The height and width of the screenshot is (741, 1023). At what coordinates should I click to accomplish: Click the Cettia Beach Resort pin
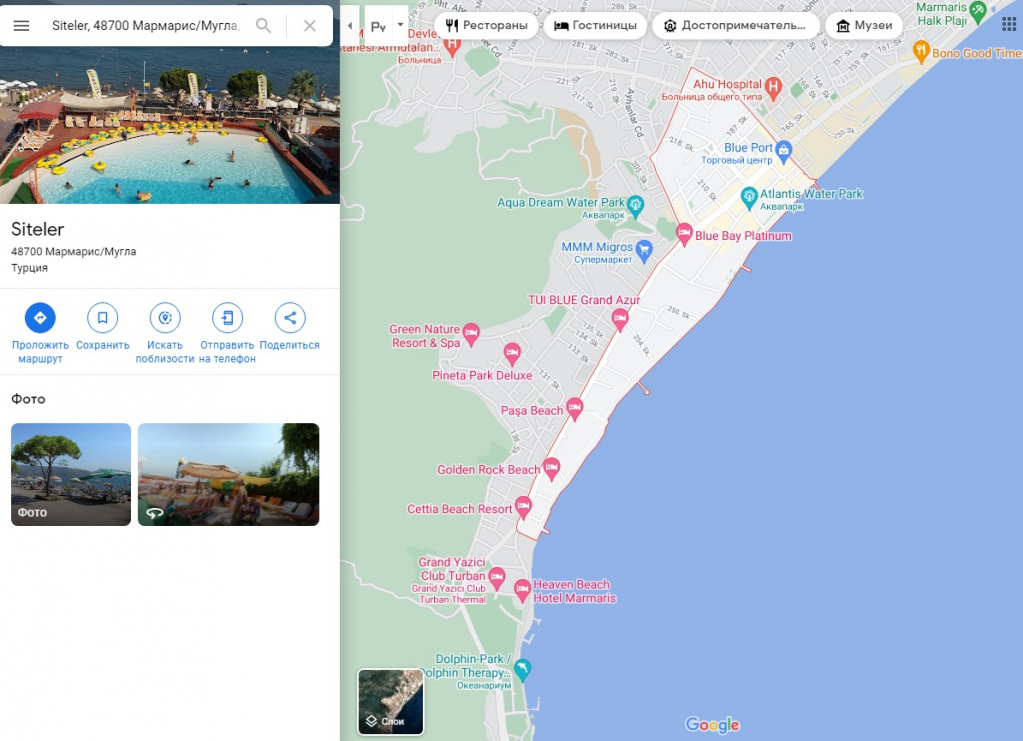point(523,507)
